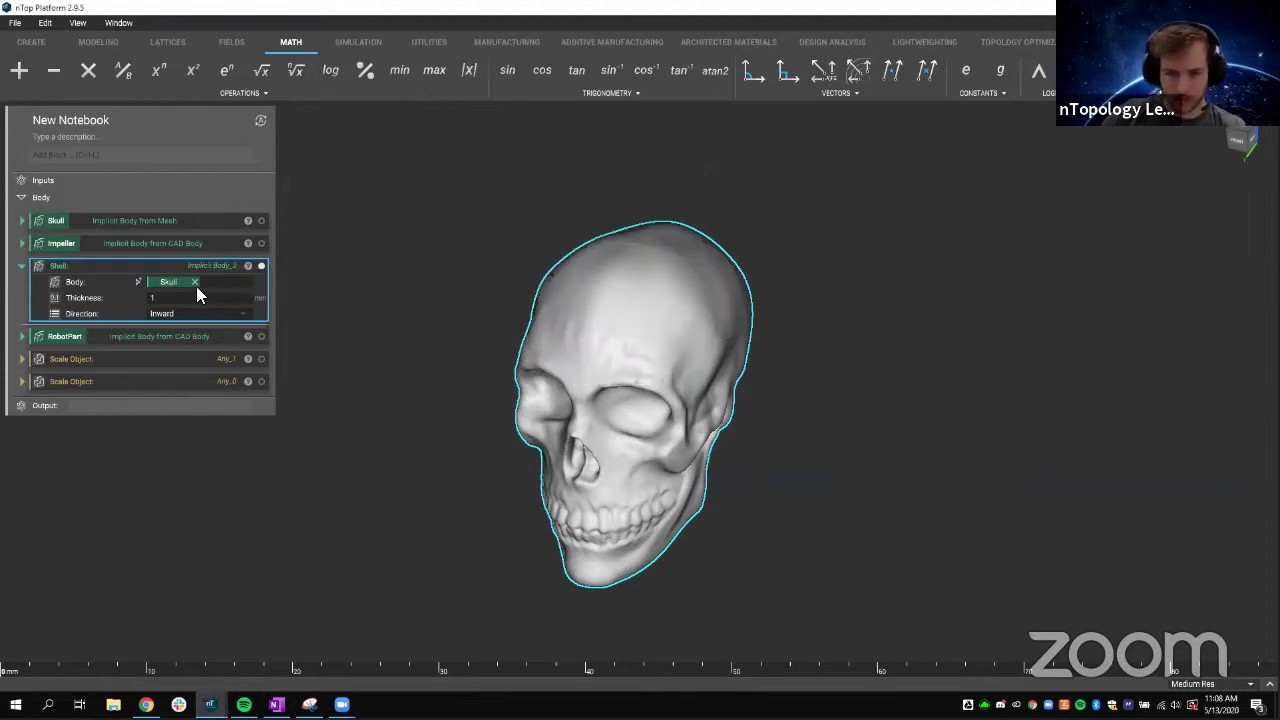Open help for the Skull block
Viewport: 1280px width, 720px height.
(x=248, y=221)
